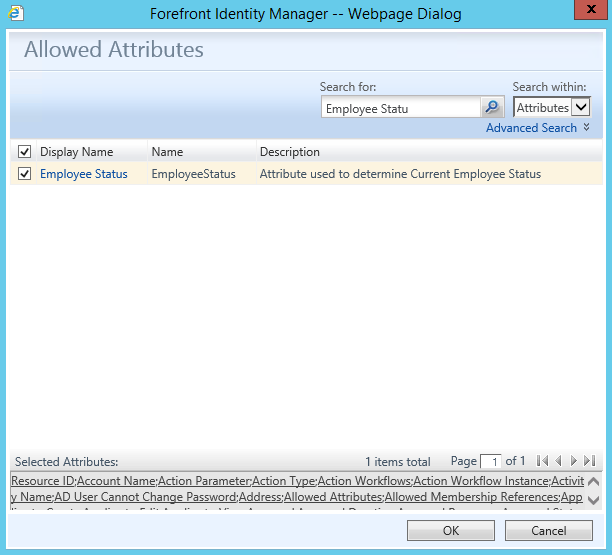Click the magnifier search icon
This screenshot has width=612, height=555.
pos(492,107)
